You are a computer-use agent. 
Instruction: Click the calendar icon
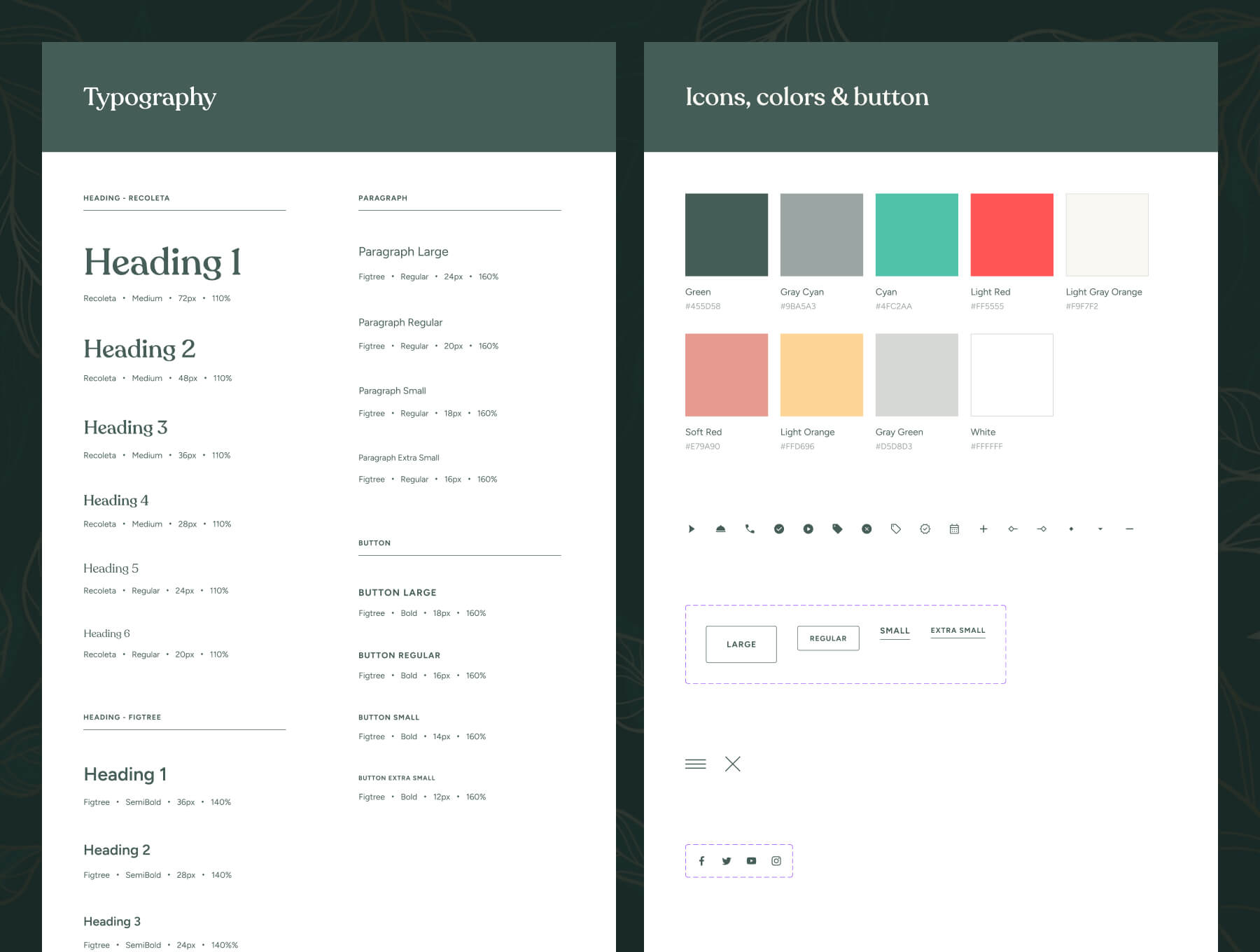click(954, 529)
